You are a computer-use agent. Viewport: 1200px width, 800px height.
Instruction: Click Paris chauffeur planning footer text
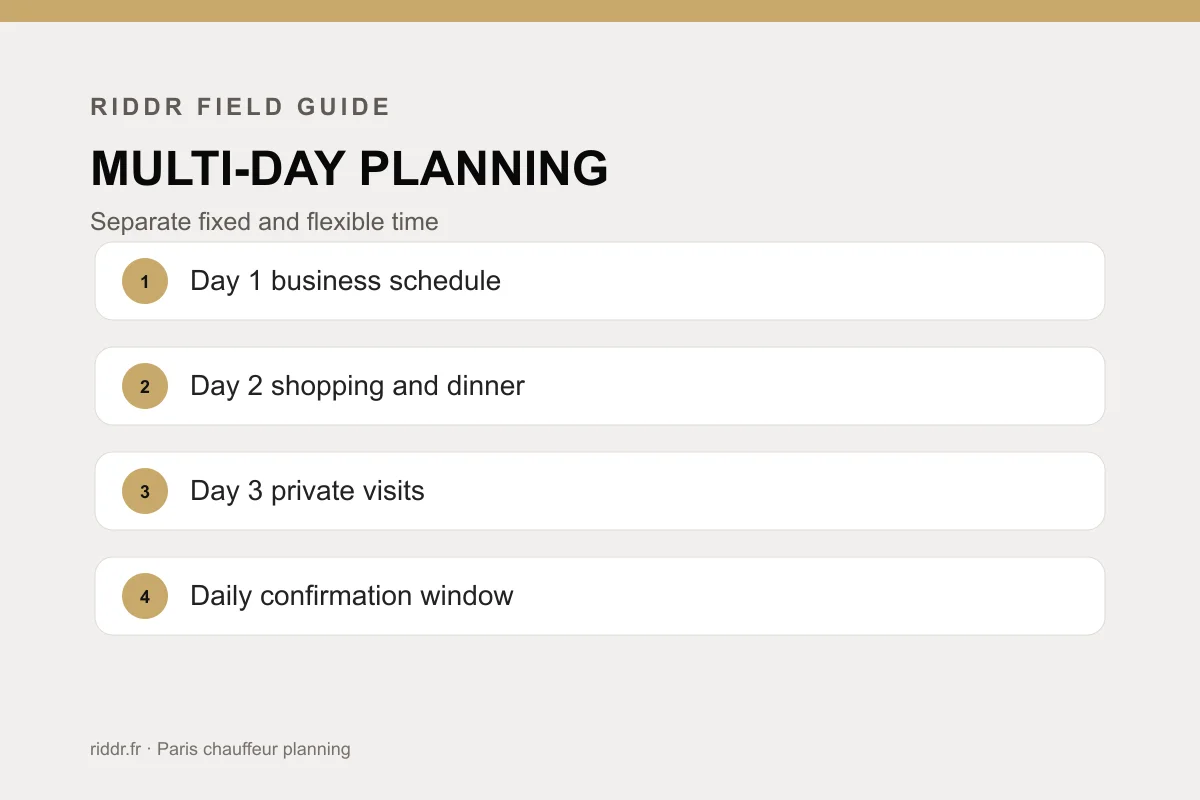click(x=254, y=749)
